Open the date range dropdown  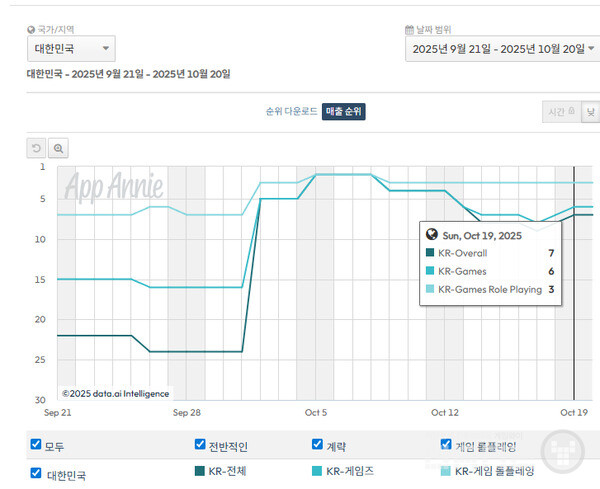coord(501,49)
